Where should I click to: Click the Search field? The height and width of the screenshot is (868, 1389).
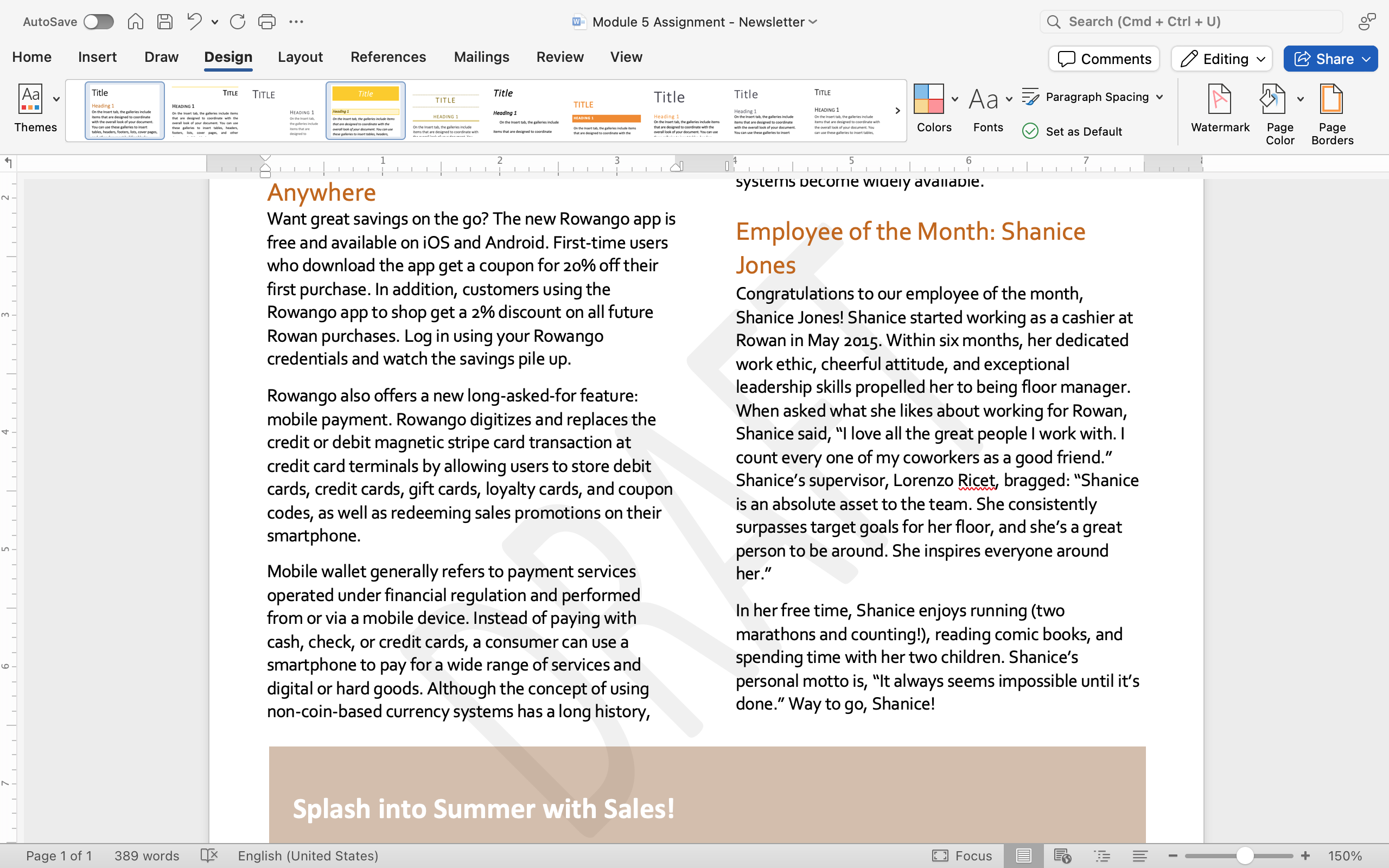(x=1192, y=22)
